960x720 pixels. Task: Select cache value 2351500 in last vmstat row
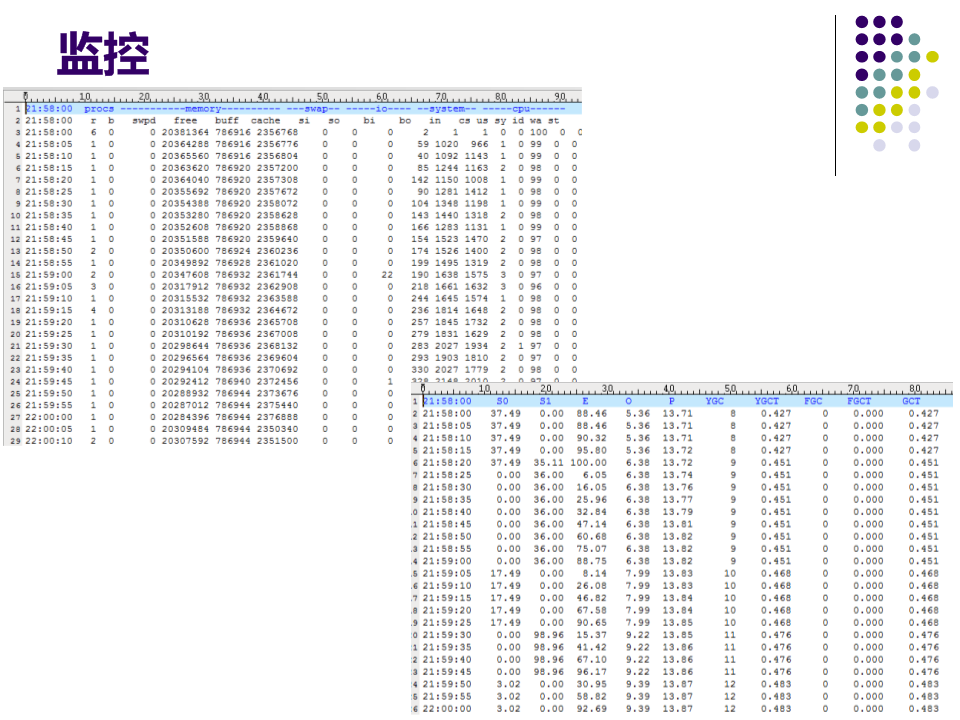277,441
